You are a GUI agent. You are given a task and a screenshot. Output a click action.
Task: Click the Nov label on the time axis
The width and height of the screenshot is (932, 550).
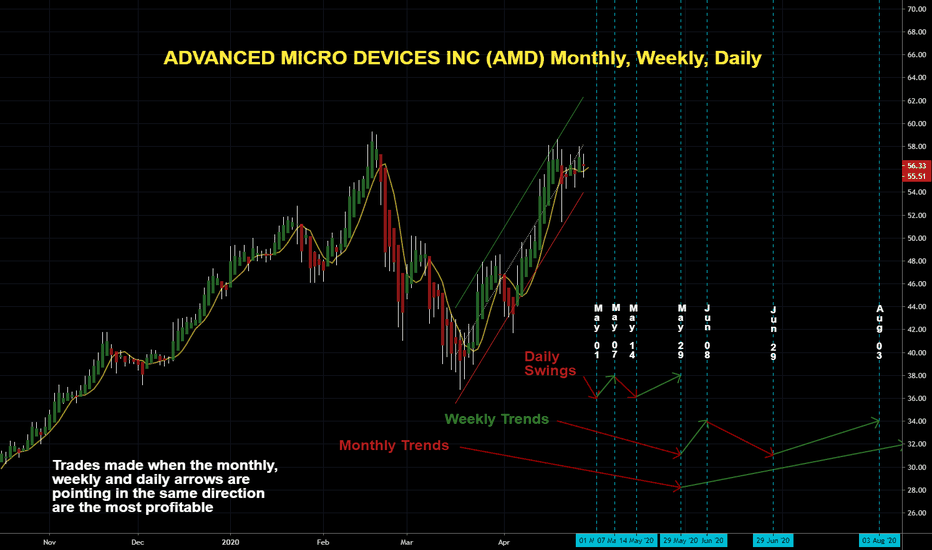49,542
